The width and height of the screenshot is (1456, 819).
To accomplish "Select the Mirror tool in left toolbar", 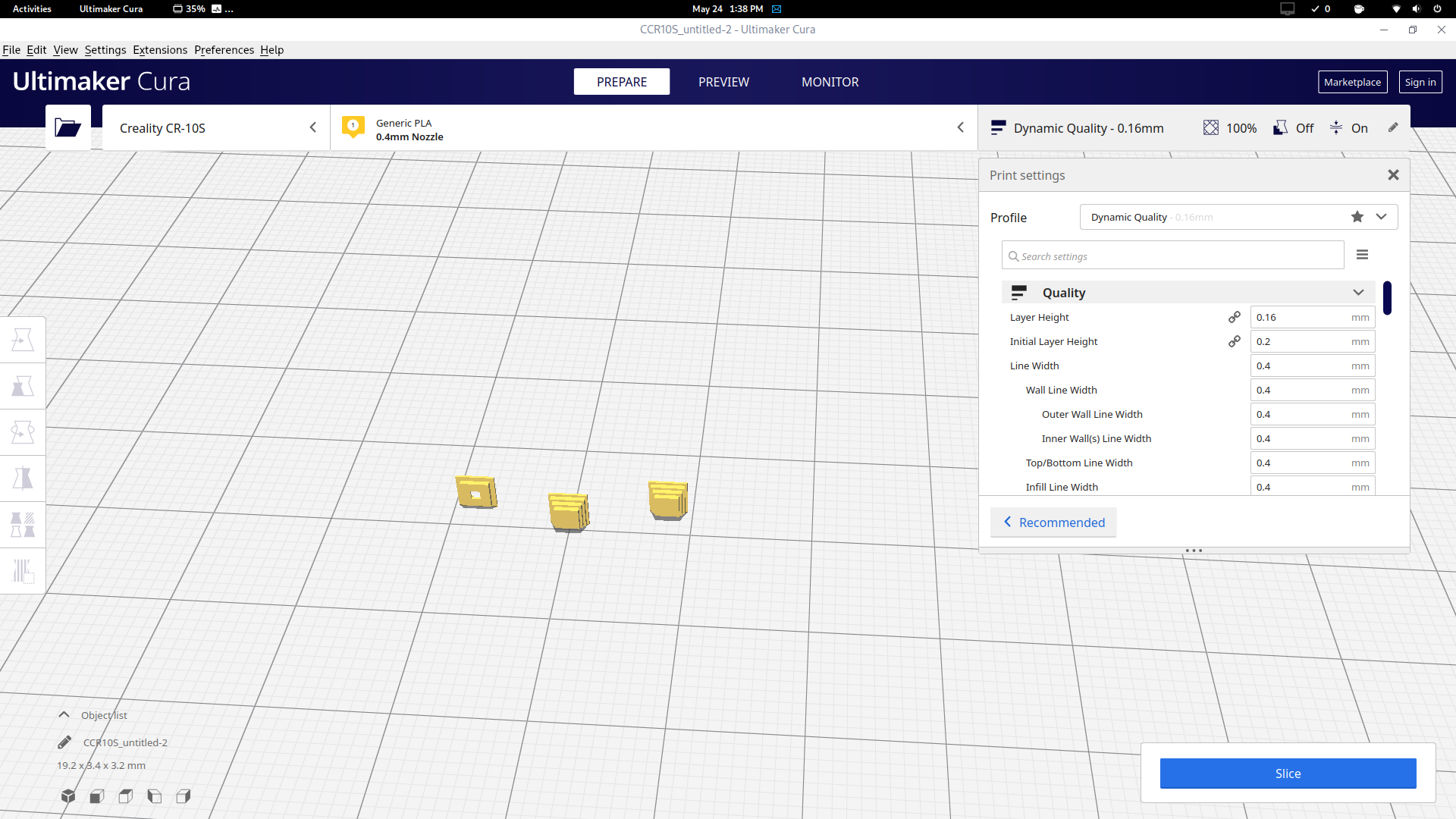I will tap(23, 479).
